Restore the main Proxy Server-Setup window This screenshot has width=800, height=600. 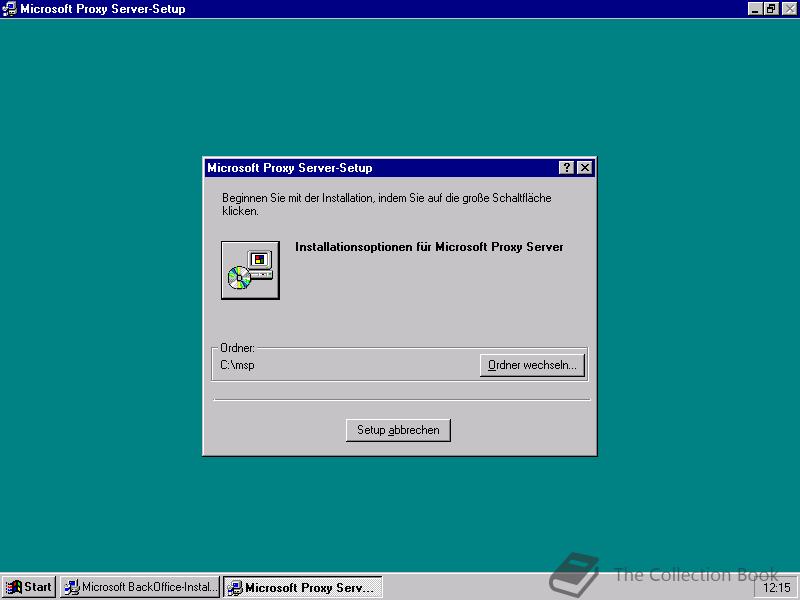(x=771, y=9)
